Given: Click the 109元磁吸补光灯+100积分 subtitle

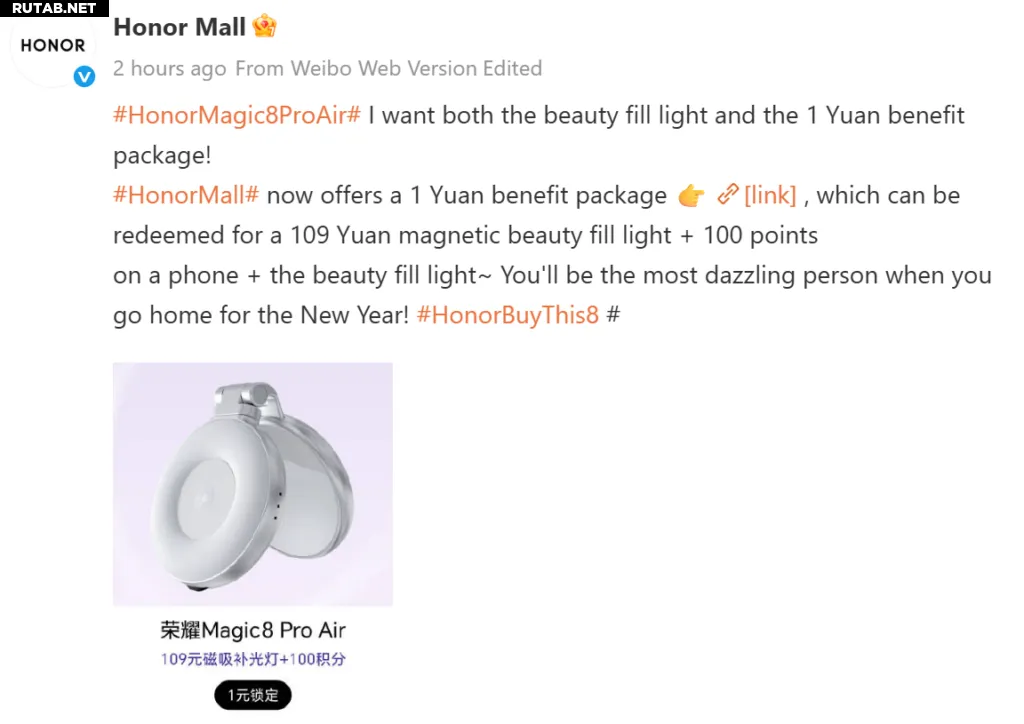Looking at the screenshot, I should click(x=253, y=659).
